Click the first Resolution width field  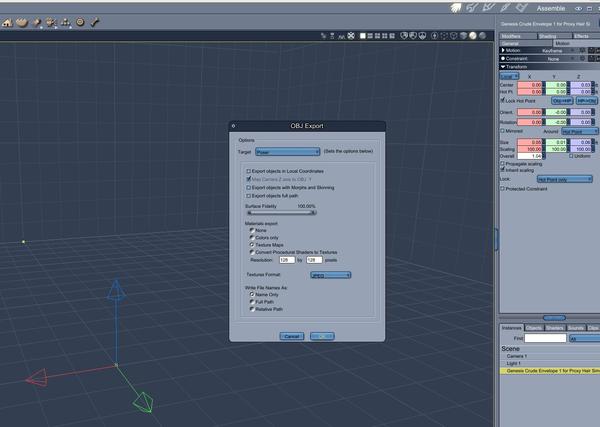pos(287,260)
